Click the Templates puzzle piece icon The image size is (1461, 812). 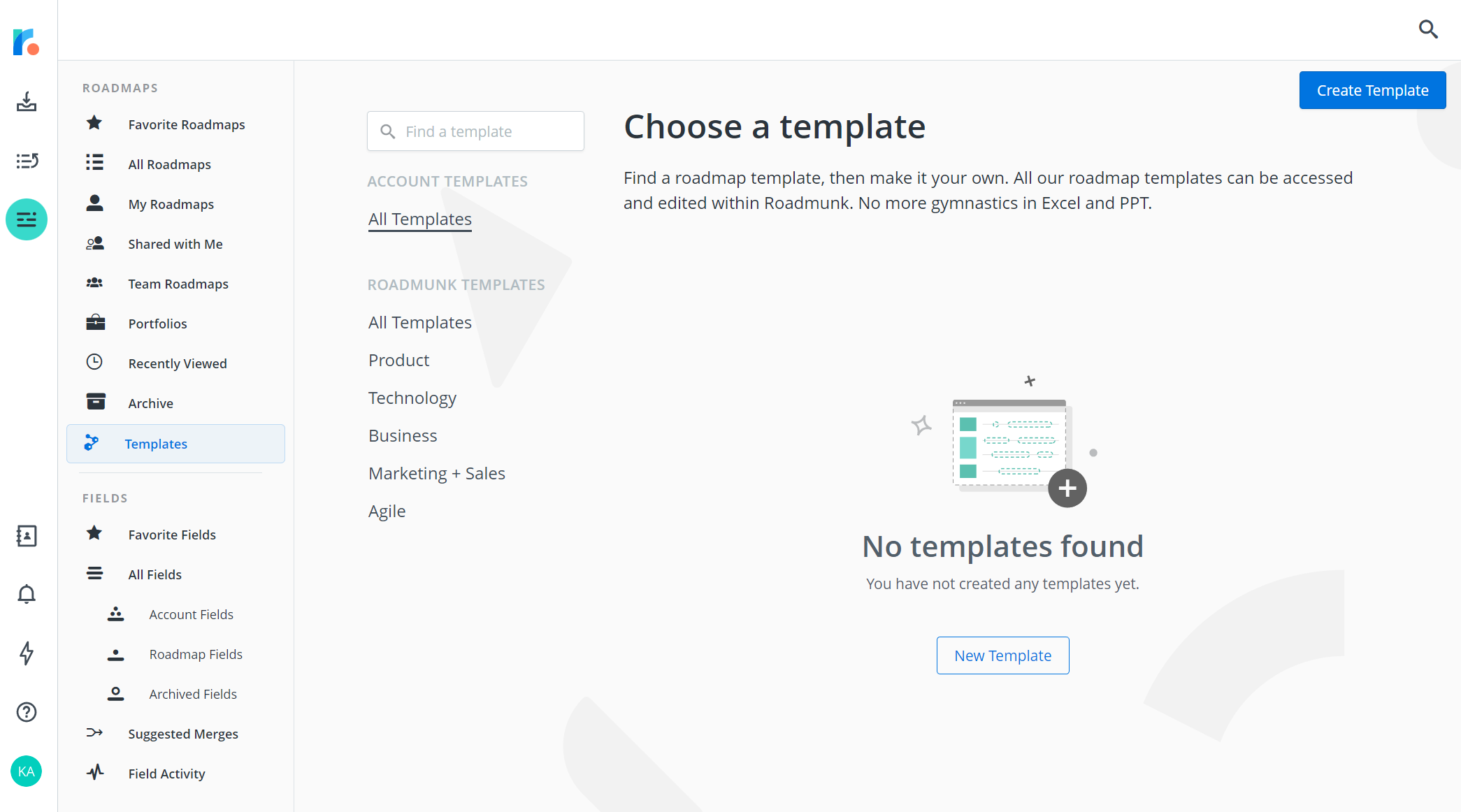click(92, 443)
